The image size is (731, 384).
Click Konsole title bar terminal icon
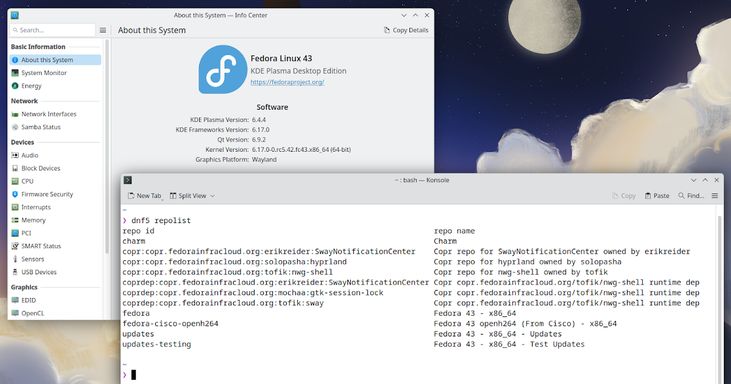click(x=128, y=180)
